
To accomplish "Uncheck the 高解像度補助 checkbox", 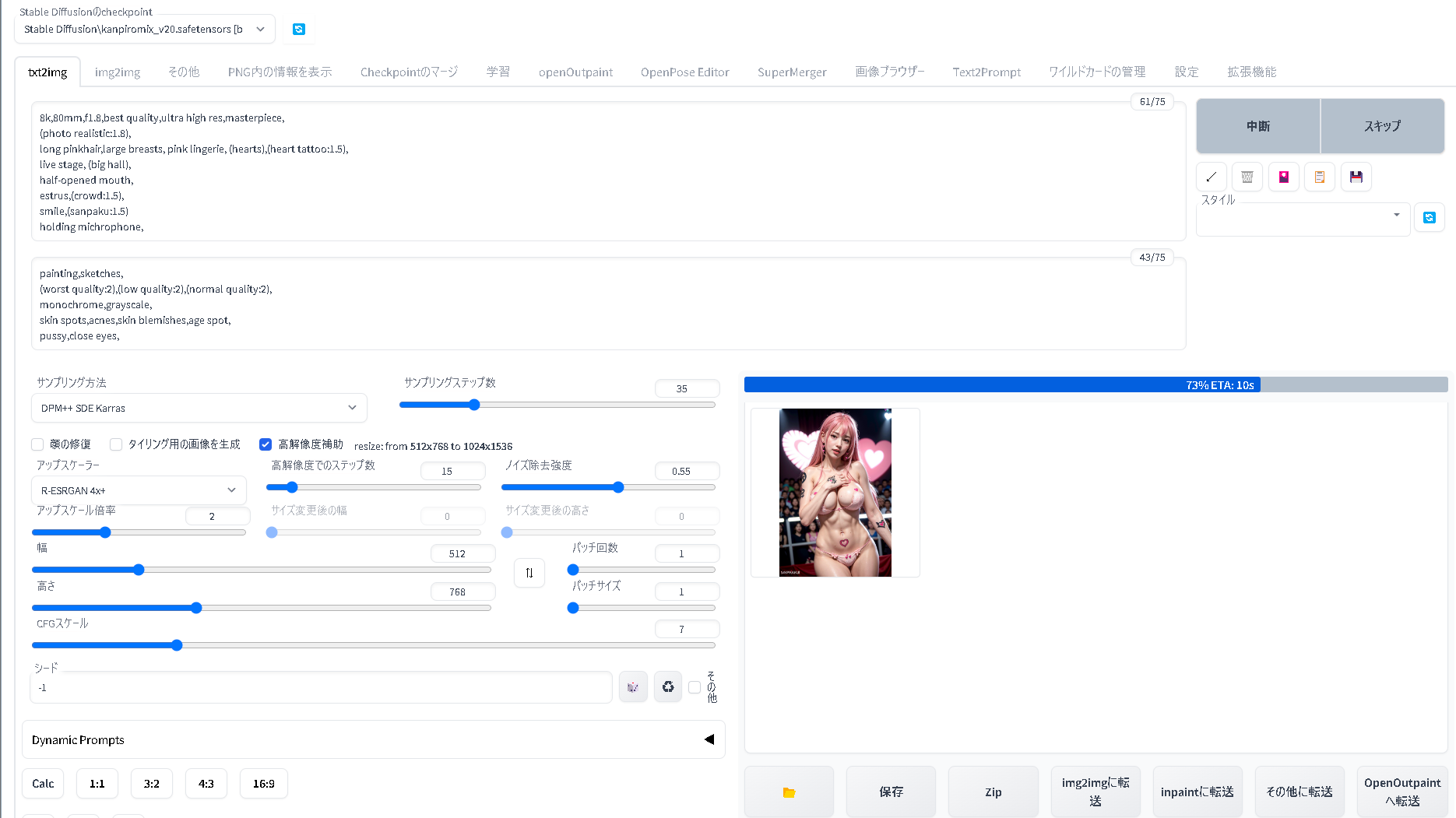I will [266, 444].
